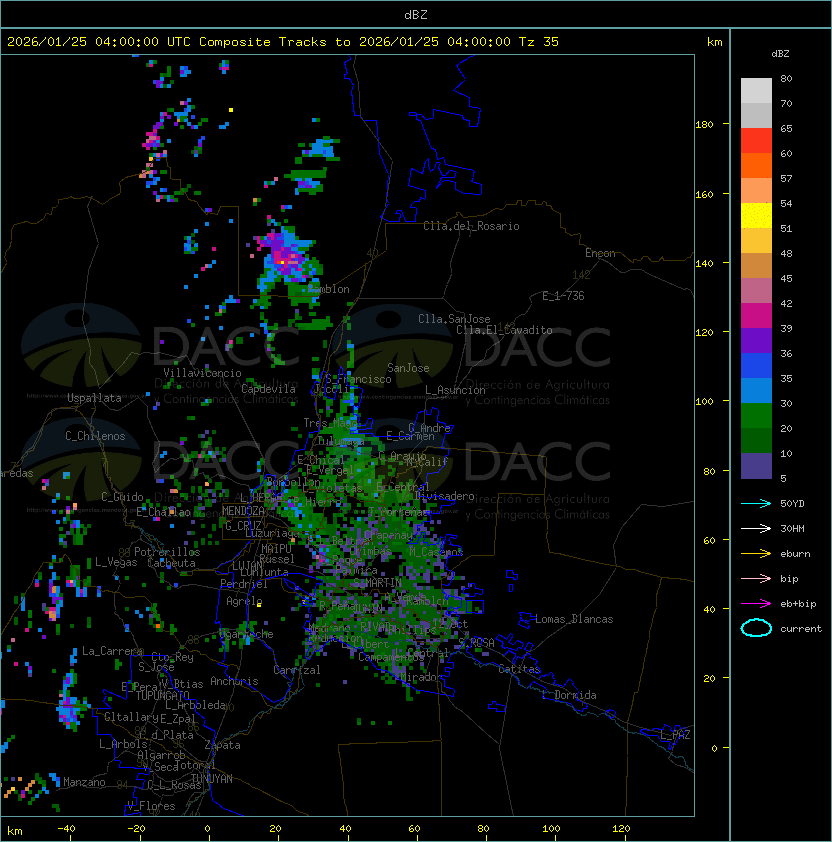This screenshot has width=832, height=842.
Task: Click the 'Ugarteche' map label
Action: [247, 634]
